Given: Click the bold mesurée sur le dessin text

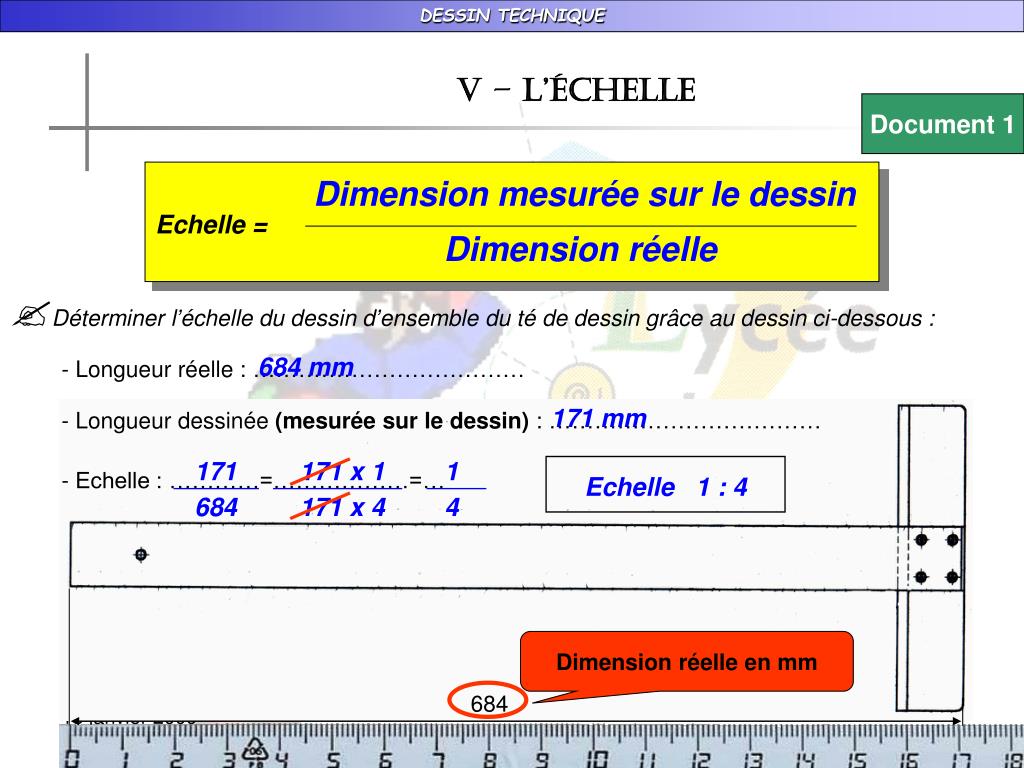Looking at the screenshot, I should coord(402,421).
